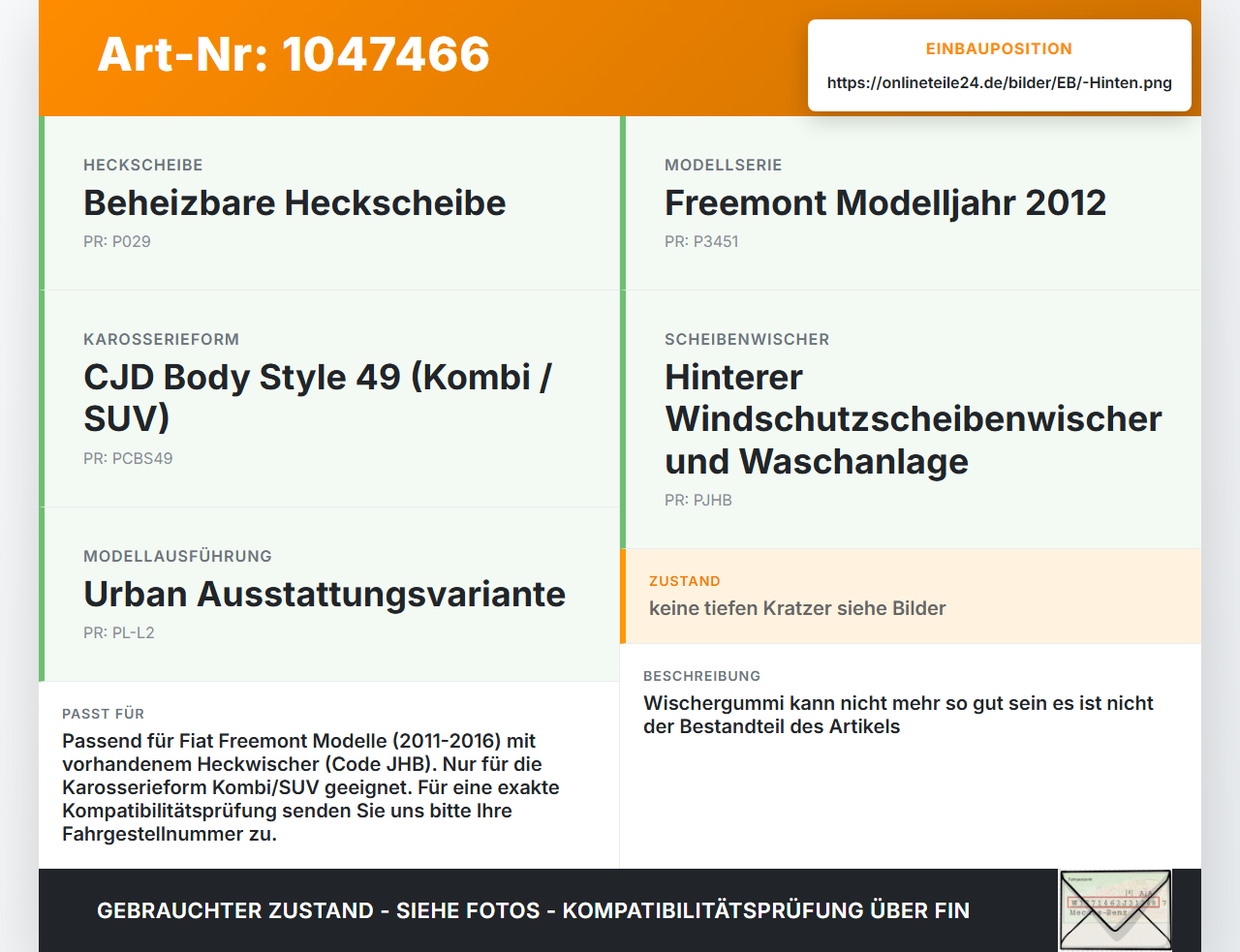Screen dimensions: 1240x952
Task: Click the GEBRAUCHTER ZUSTAND footer banner text
Action: (533, 910)
